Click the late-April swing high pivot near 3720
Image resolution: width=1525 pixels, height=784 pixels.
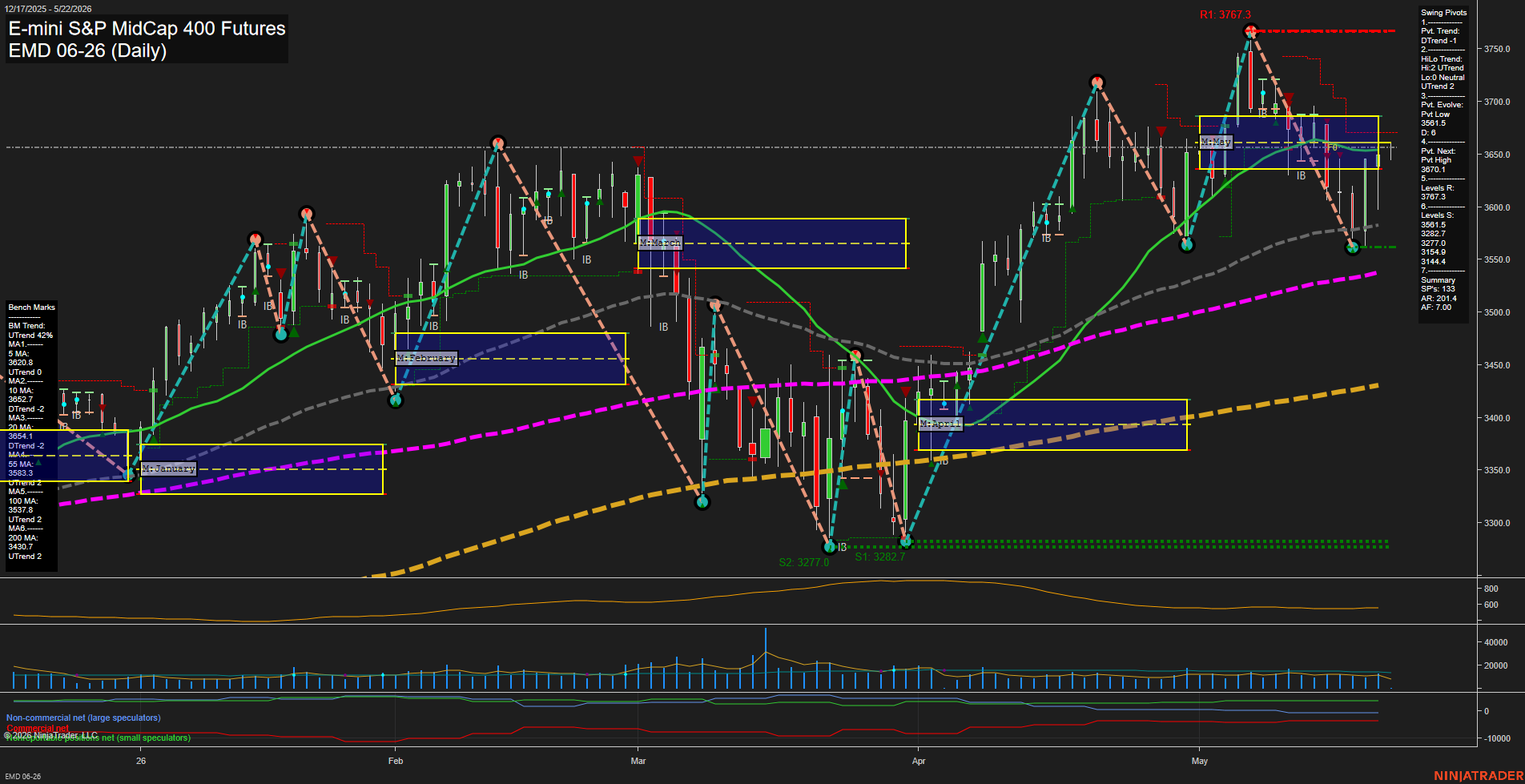coord(1097,82)
